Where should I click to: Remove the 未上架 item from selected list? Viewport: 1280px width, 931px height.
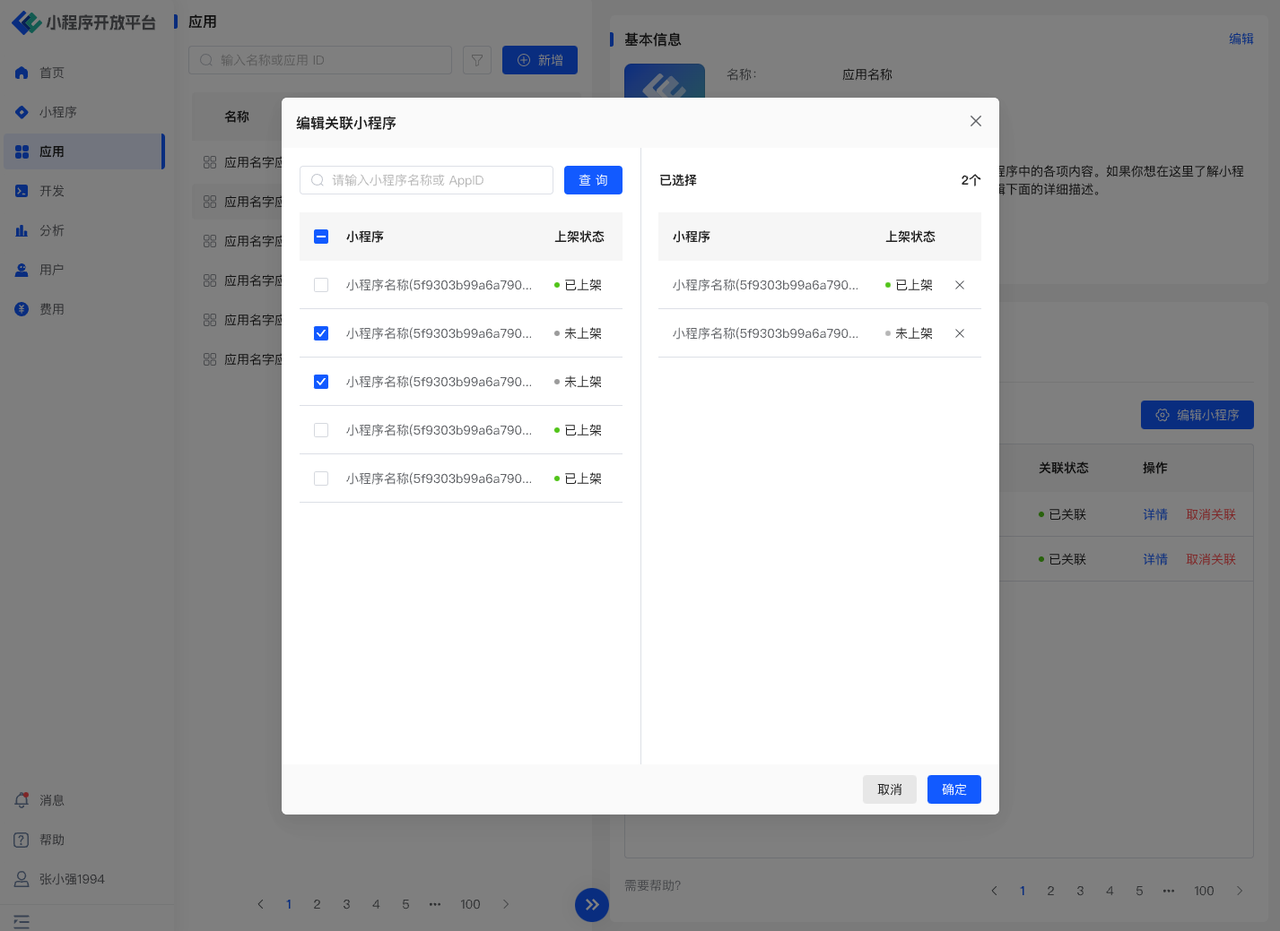click(960, 333)
